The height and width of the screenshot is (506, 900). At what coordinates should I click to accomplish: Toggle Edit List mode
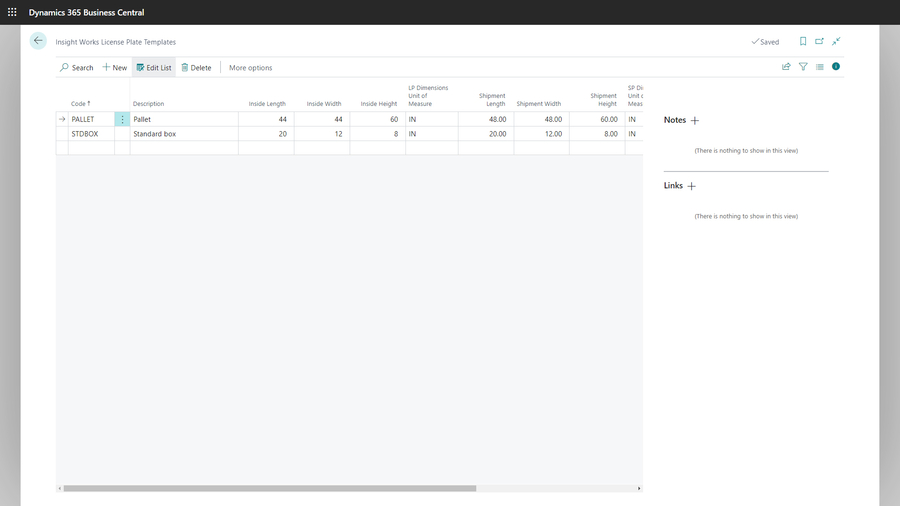[154, 67]
